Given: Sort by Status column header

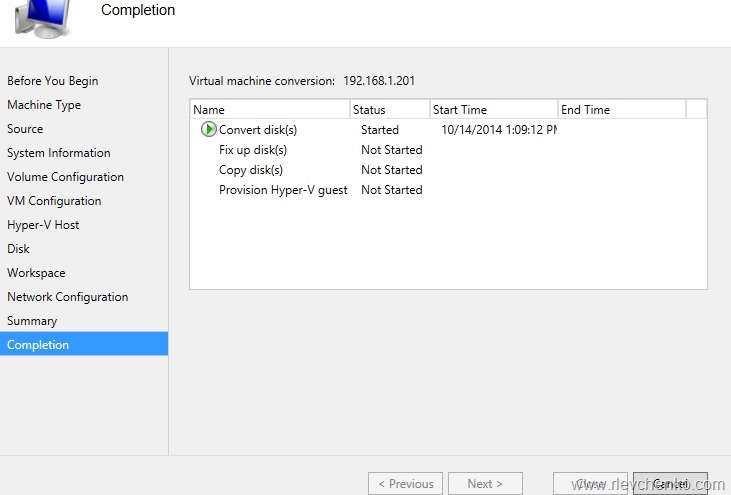Looking at the screenshot, I should click(389, 110).
